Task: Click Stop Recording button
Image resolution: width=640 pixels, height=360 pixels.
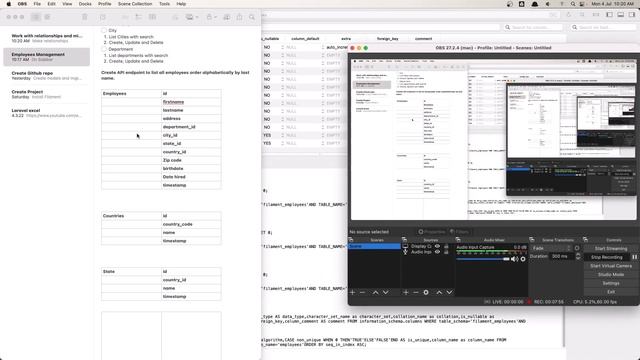Action: tap(607, 257)
